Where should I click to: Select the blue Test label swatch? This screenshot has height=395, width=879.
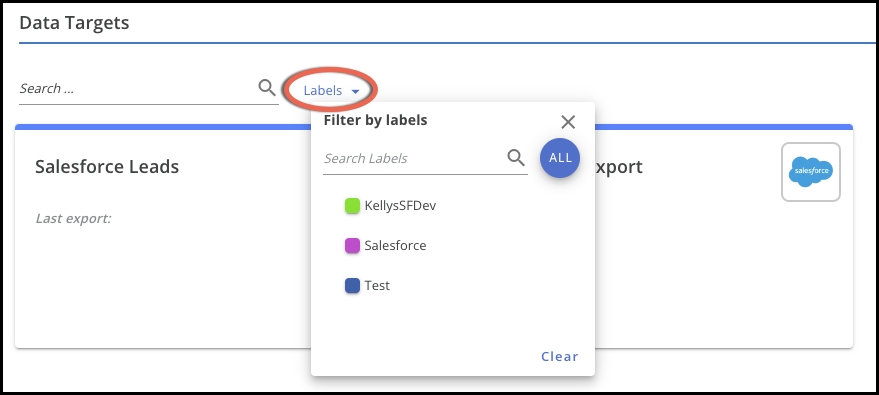tap(352, 286)
